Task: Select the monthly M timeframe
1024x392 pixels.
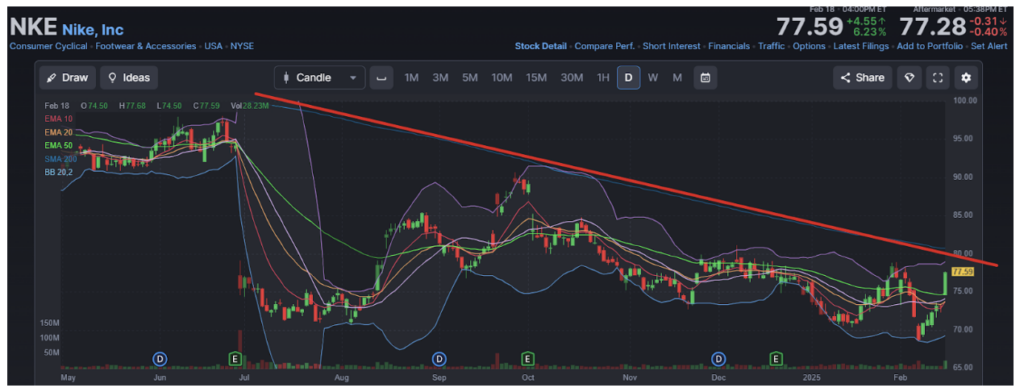Action: click(x=677, y=78)
